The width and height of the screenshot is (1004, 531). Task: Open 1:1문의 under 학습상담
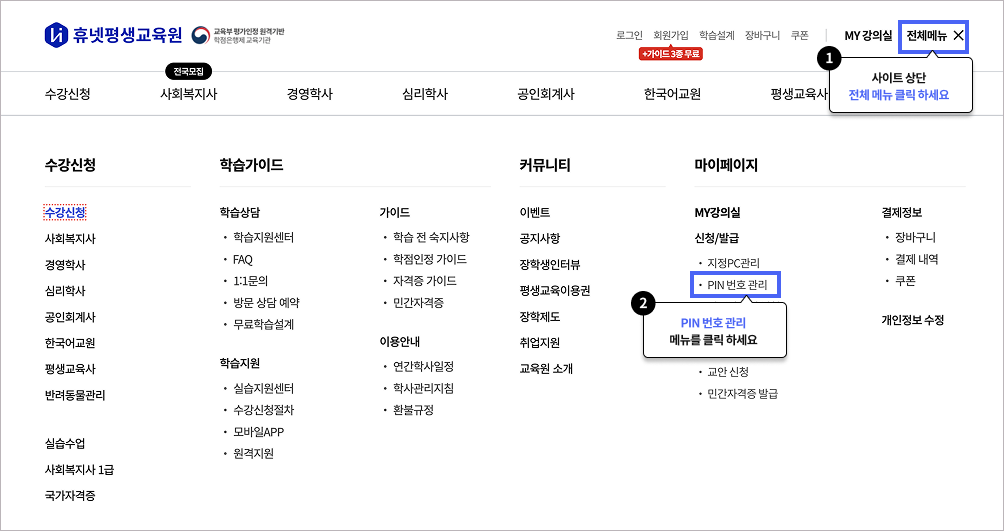250,281
